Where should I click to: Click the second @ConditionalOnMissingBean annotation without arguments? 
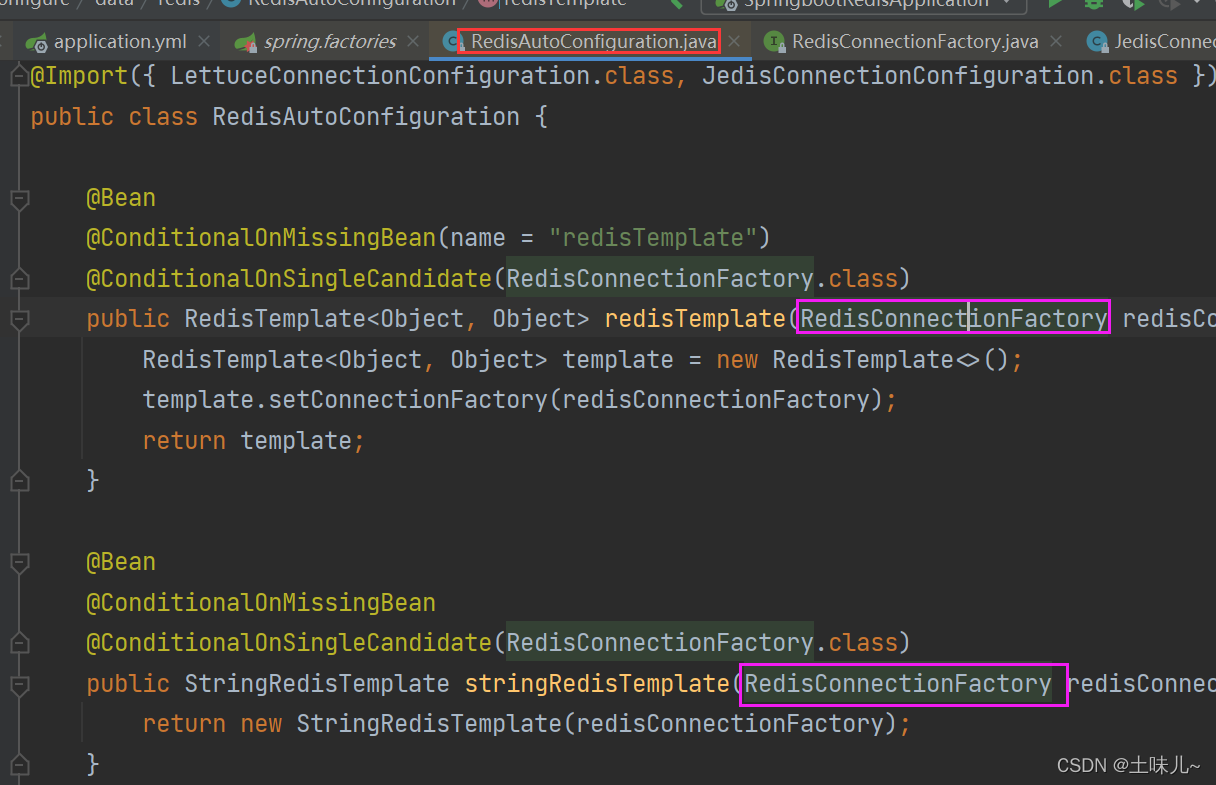point(261,603)
